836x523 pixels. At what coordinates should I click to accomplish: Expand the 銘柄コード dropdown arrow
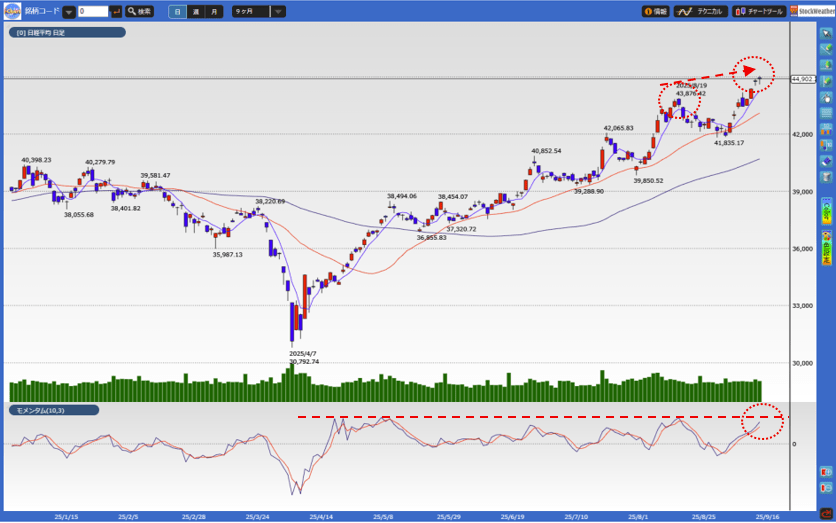tap(68, 12)
